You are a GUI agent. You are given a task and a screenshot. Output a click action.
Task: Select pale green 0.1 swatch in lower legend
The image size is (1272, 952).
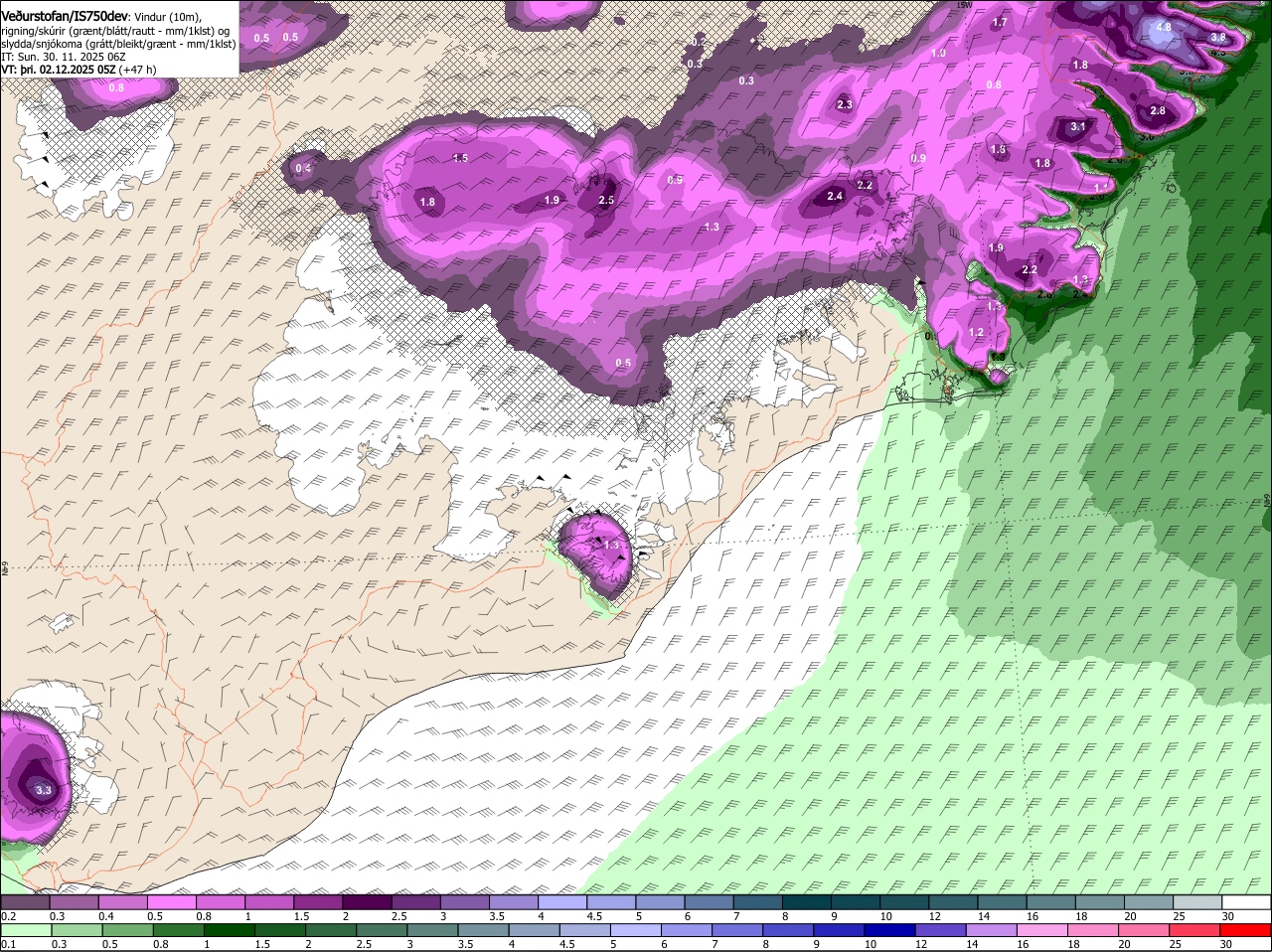point(27,930)
